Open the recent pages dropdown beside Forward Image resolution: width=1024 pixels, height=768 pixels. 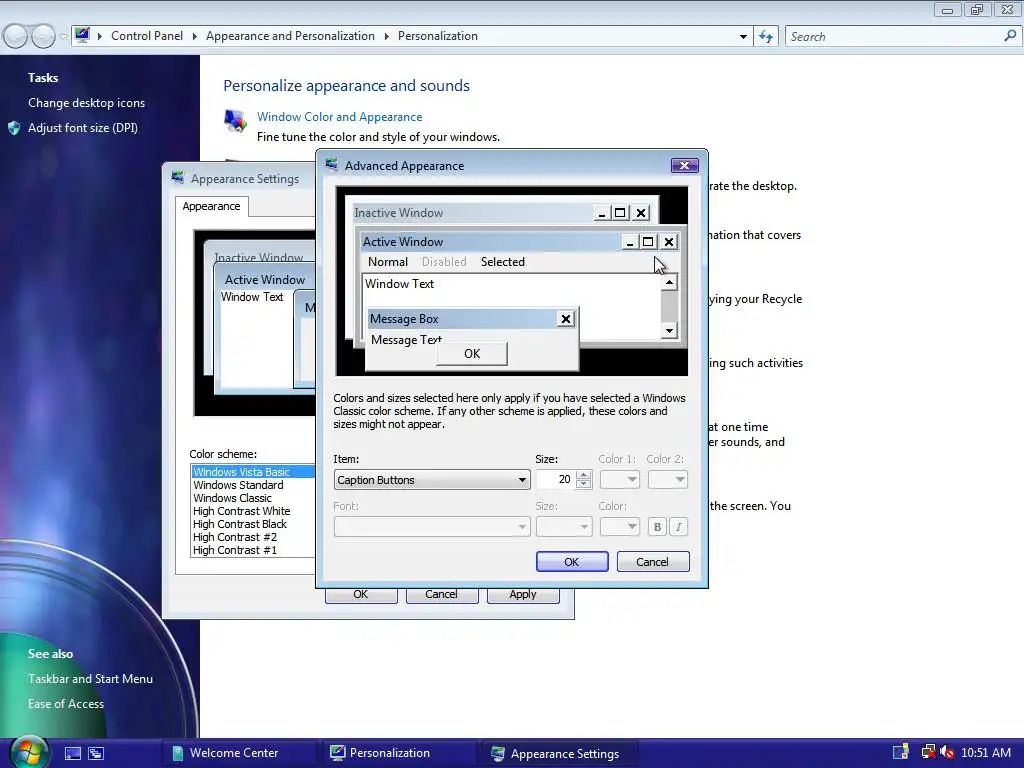(x=63, y=37)
